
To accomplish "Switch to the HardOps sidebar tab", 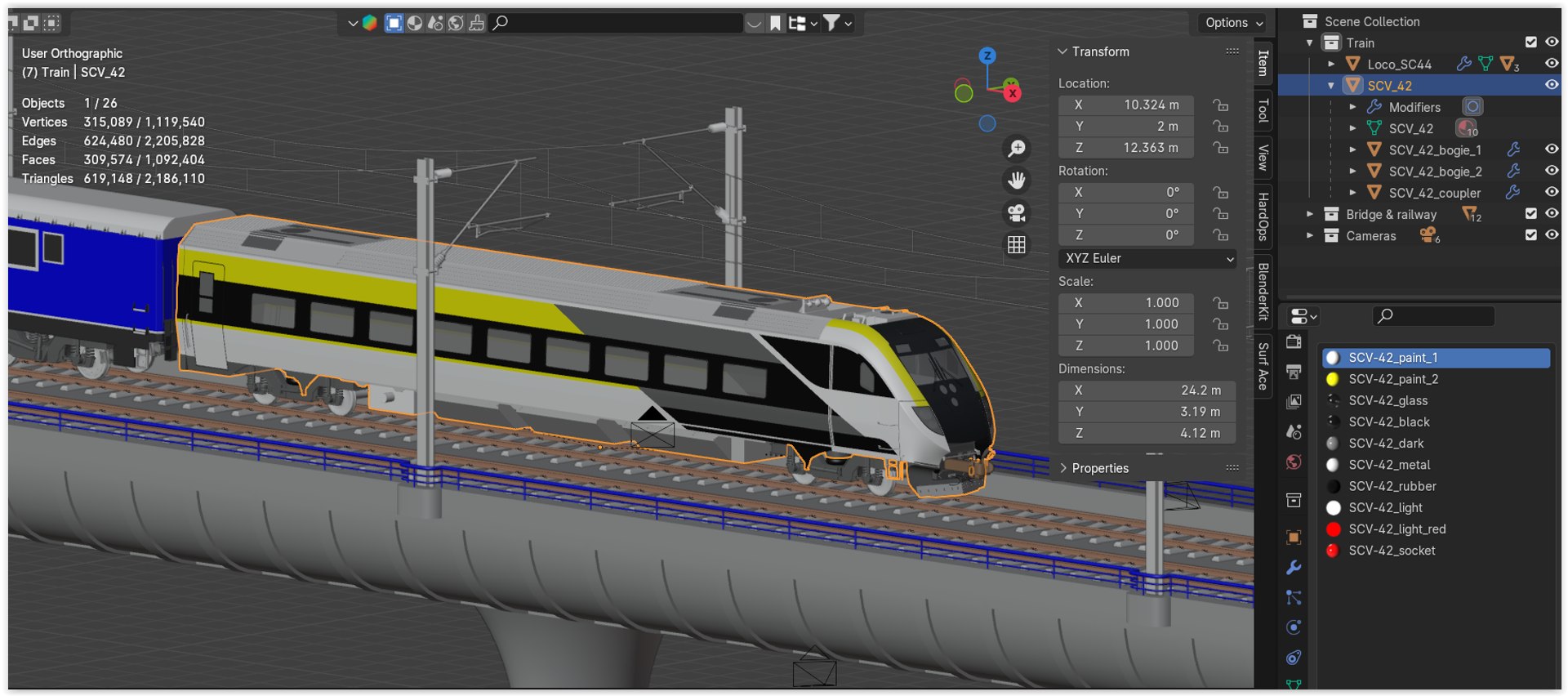I will (x=1263, y=217).
